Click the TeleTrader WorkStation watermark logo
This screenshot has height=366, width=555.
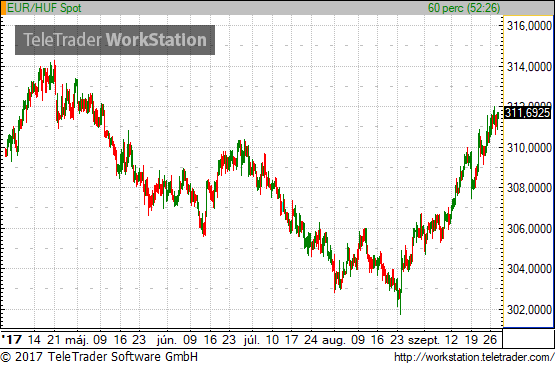[x=115, y=40]
